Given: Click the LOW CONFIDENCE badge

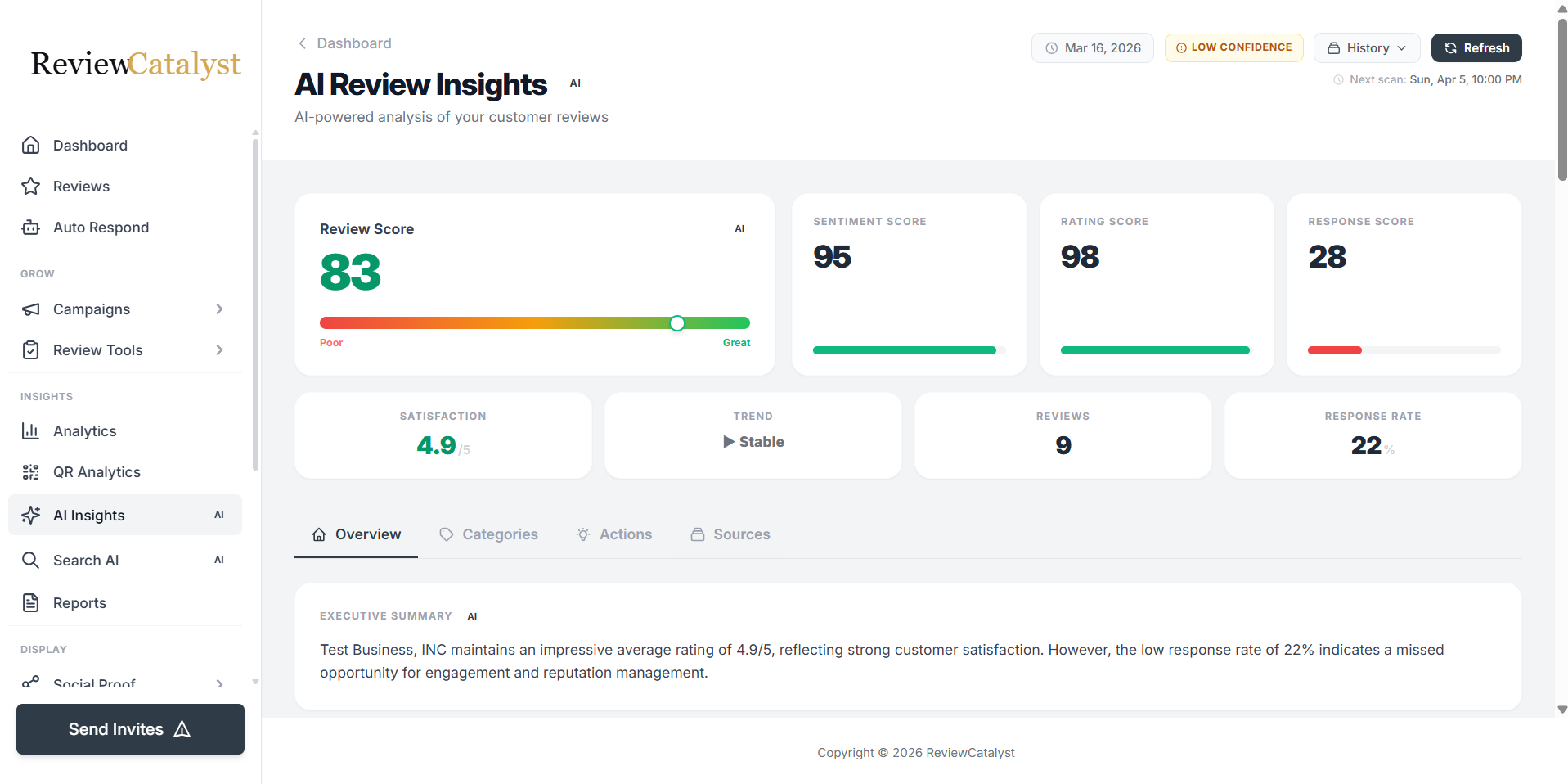Looking at the screenshot, I should pos(1233,47).
